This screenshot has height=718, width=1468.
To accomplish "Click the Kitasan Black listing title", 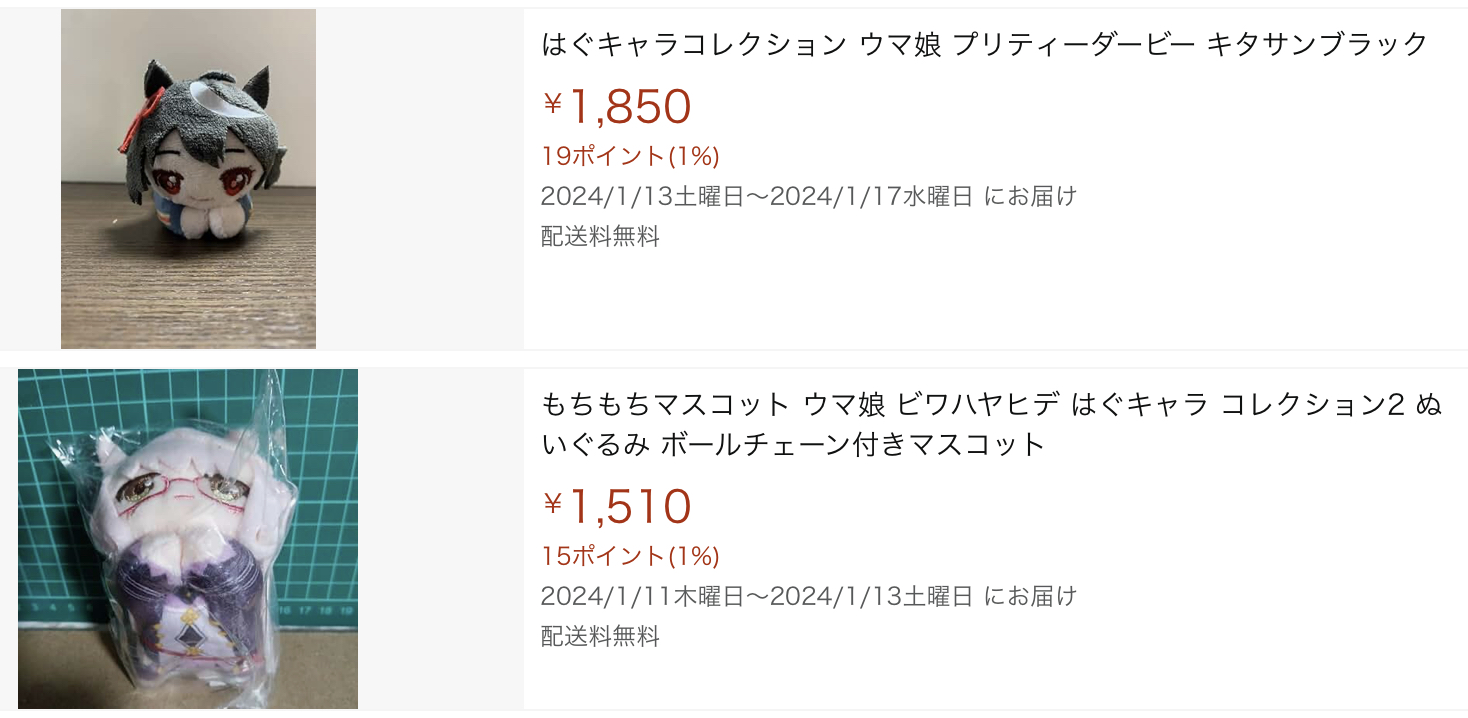I will (984, 44).
